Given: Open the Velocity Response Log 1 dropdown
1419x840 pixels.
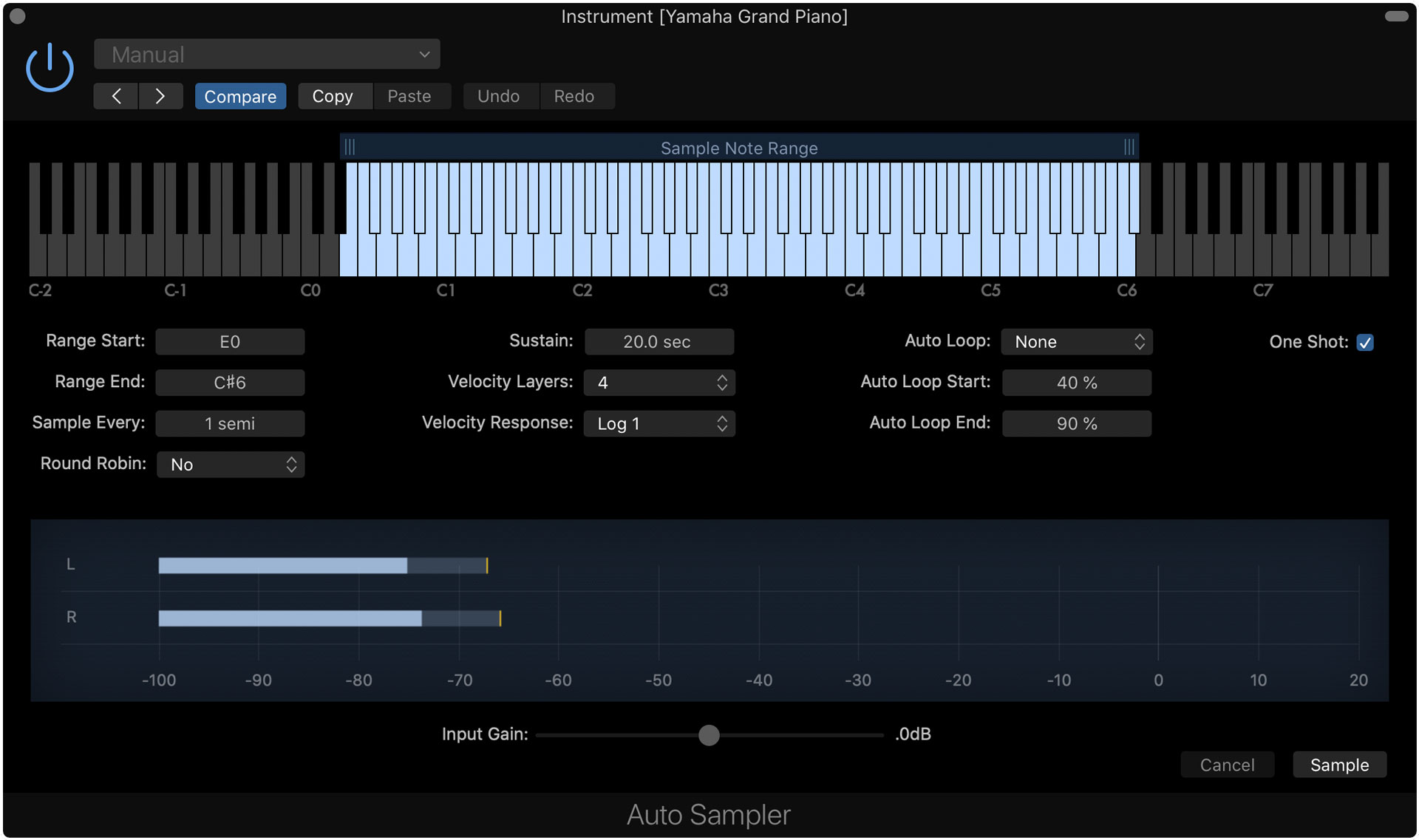Looking at the screenshot, I should coord(659,423).
